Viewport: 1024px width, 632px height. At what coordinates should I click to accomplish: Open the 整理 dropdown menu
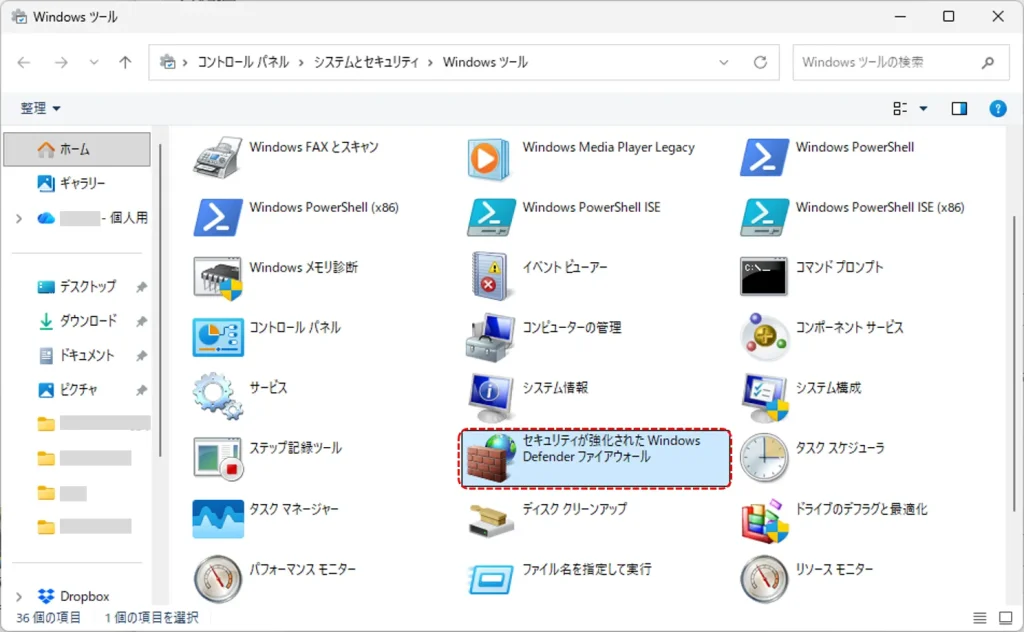point(41,108)
